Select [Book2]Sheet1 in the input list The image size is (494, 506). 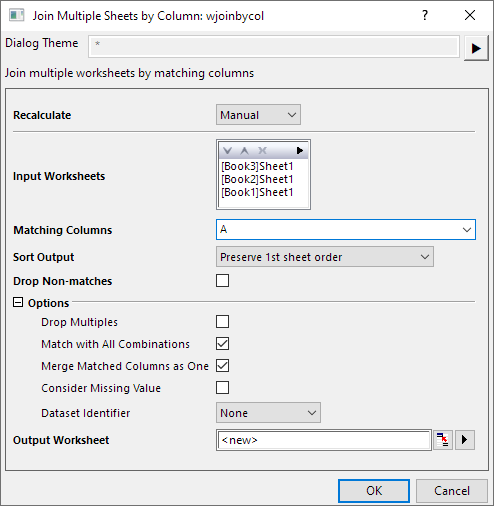pos(257,179)
